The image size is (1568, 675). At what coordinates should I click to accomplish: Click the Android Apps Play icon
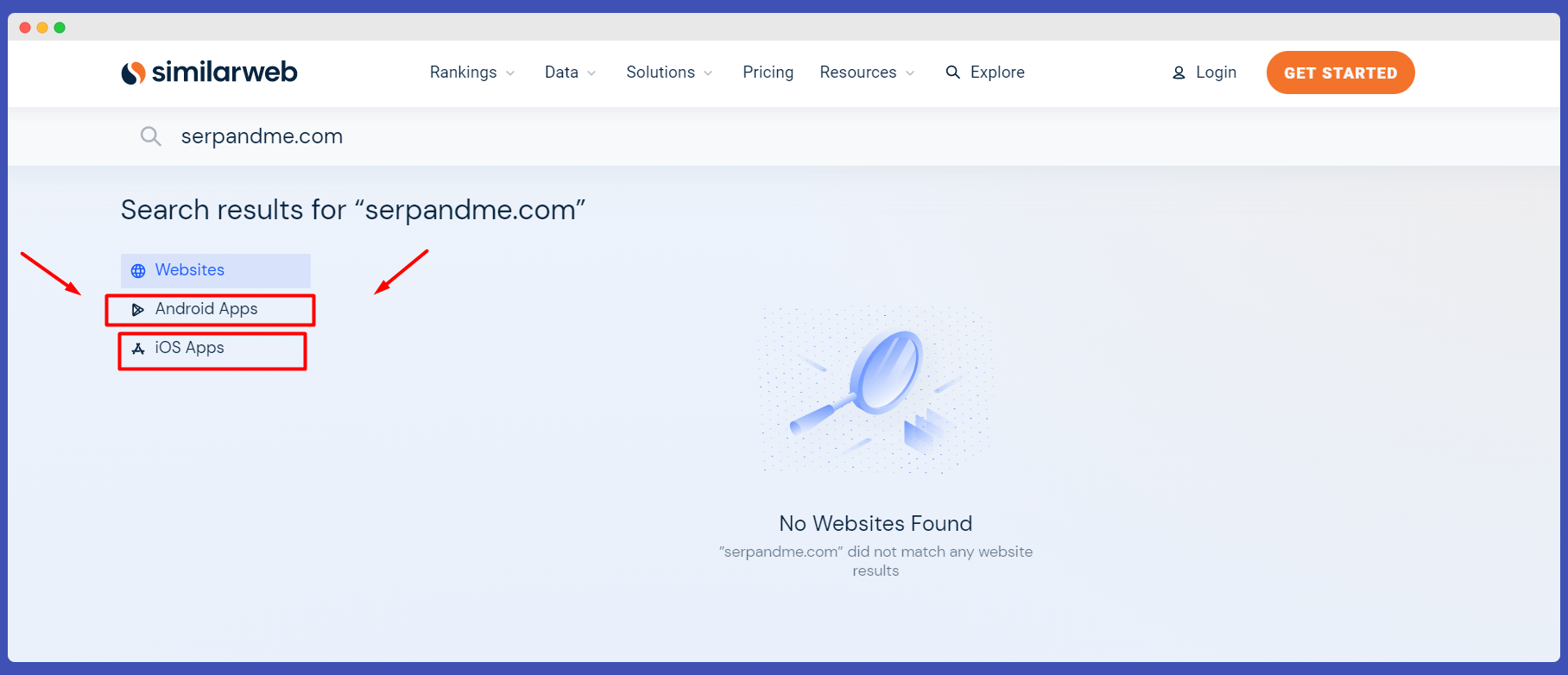pyautogui.click(x=138, y=310)
